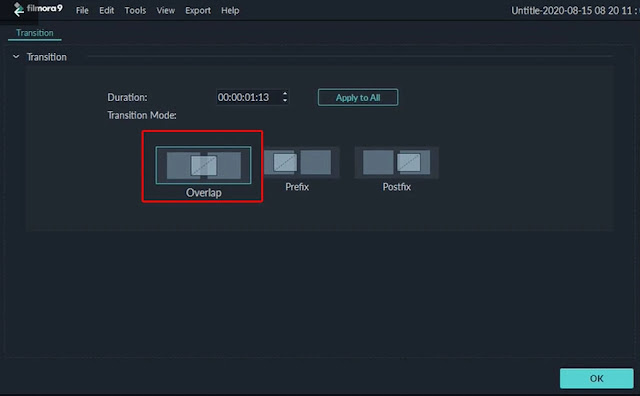Open the Export menu
This screenshot has width=640, height=396.
click(198, 11)
